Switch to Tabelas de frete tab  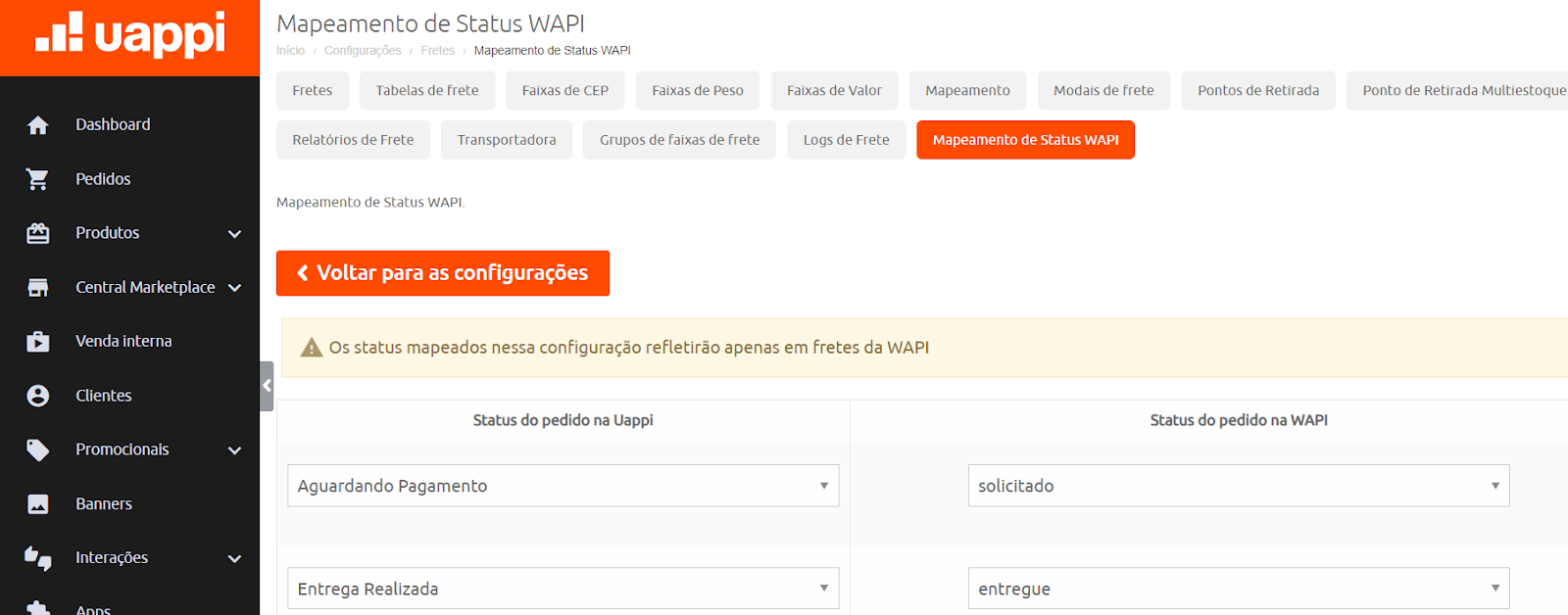427,90
